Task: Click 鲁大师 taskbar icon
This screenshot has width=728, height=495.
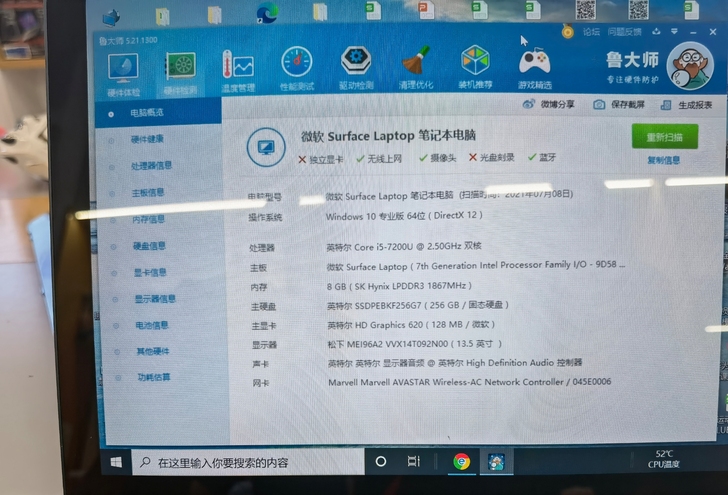Action: (496, 462)
